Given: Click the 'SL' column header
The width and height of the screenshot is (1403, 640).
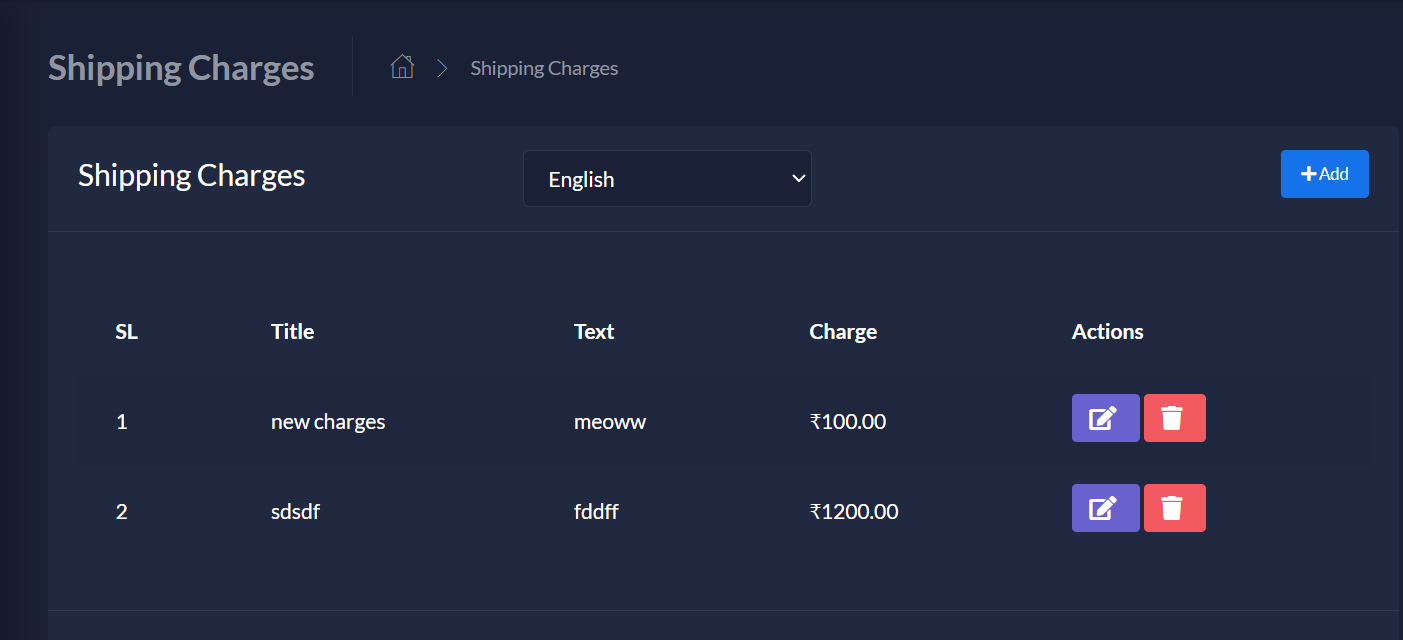Looking at the screenshot, I should 126,331.
